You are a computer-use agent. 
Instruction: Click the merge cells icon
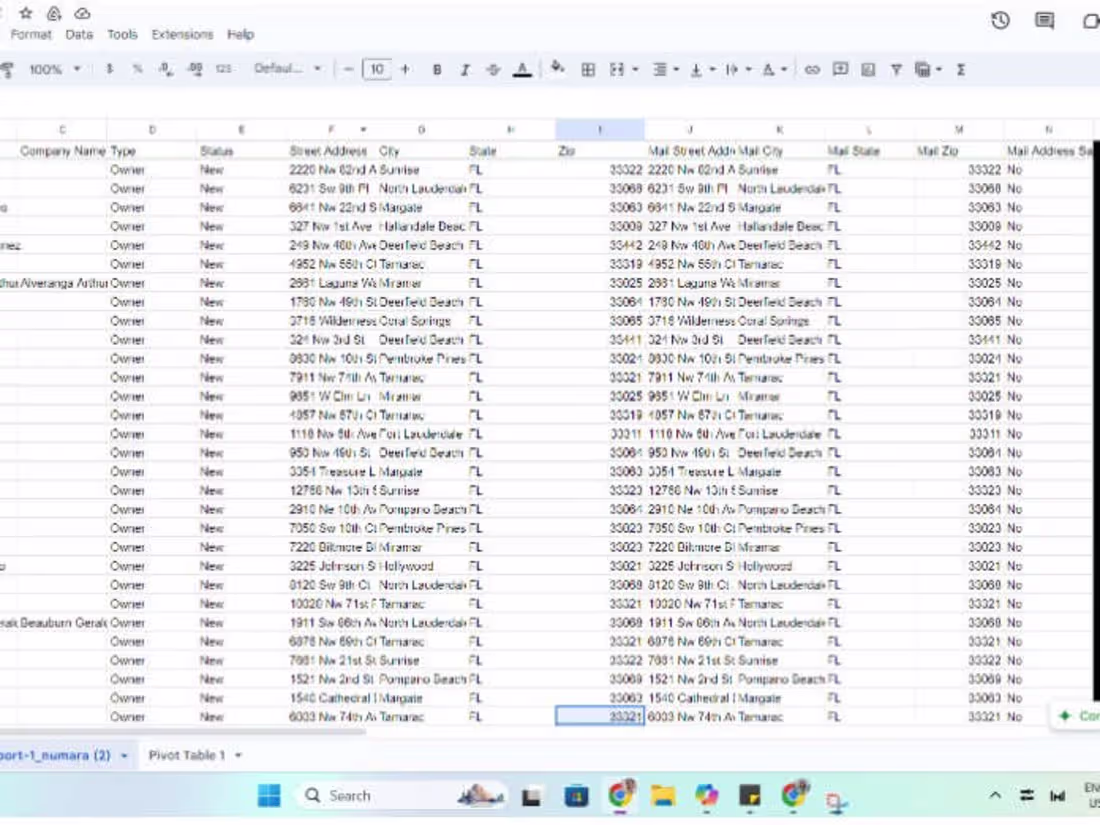tap(617, 69)
